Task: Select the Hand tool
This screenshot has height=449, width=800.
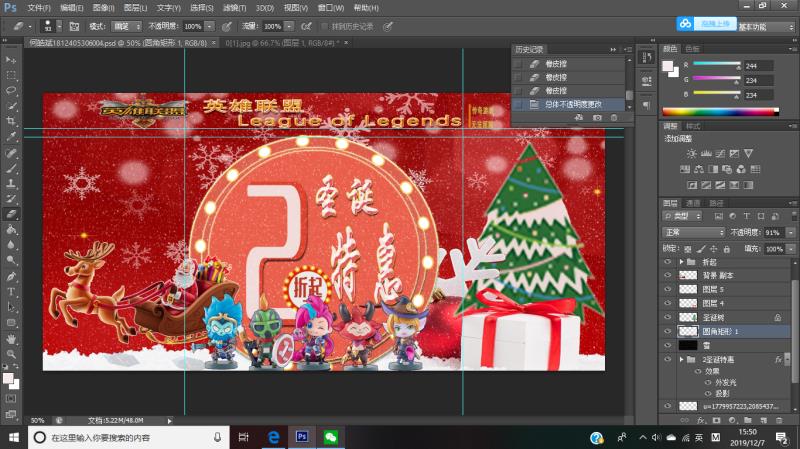Action: click(11, 339)
